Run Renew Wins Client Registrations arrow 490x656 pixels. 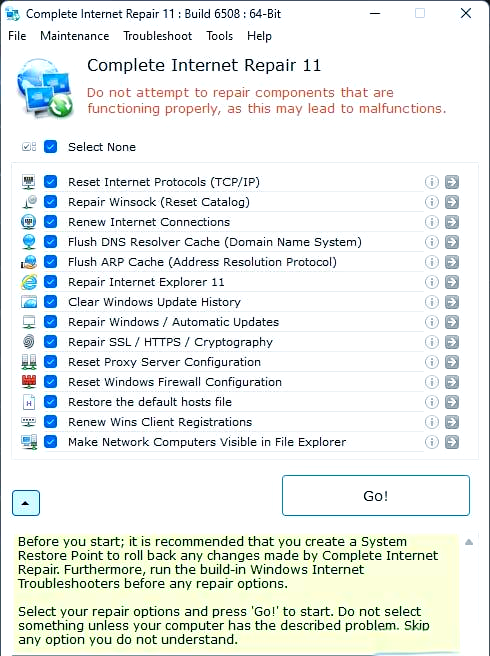click(452, 422)
